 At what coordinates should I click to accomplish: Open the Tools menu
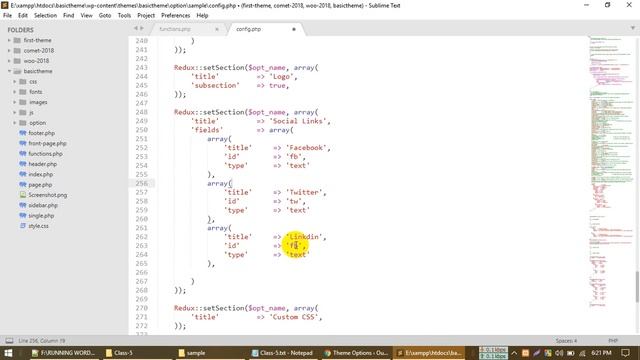(x=124, y=16)
